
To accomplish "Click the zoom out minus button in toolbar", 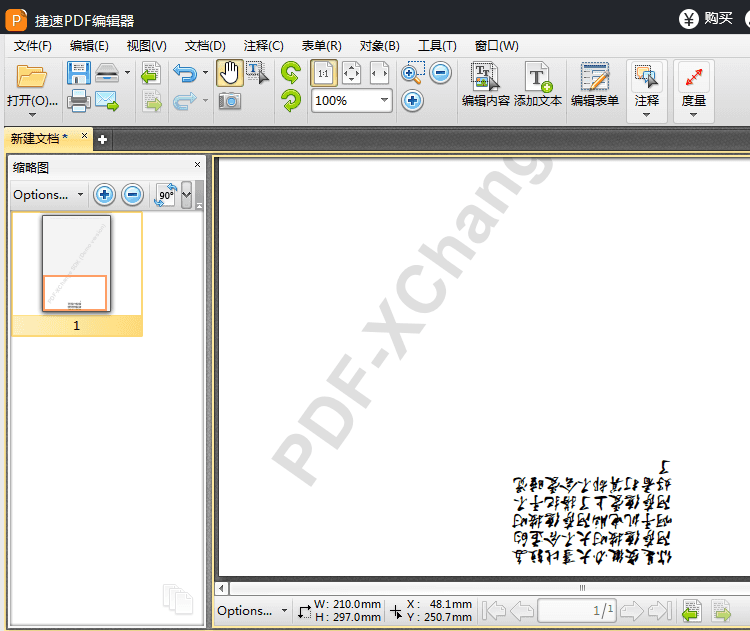I will click(x=441, y=73).
